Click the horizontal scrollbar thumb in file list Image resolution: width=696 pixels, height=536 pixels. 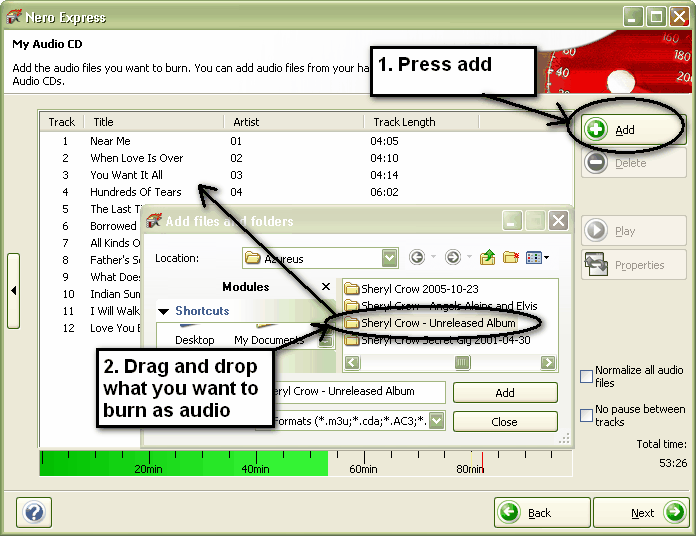[462, 363]
